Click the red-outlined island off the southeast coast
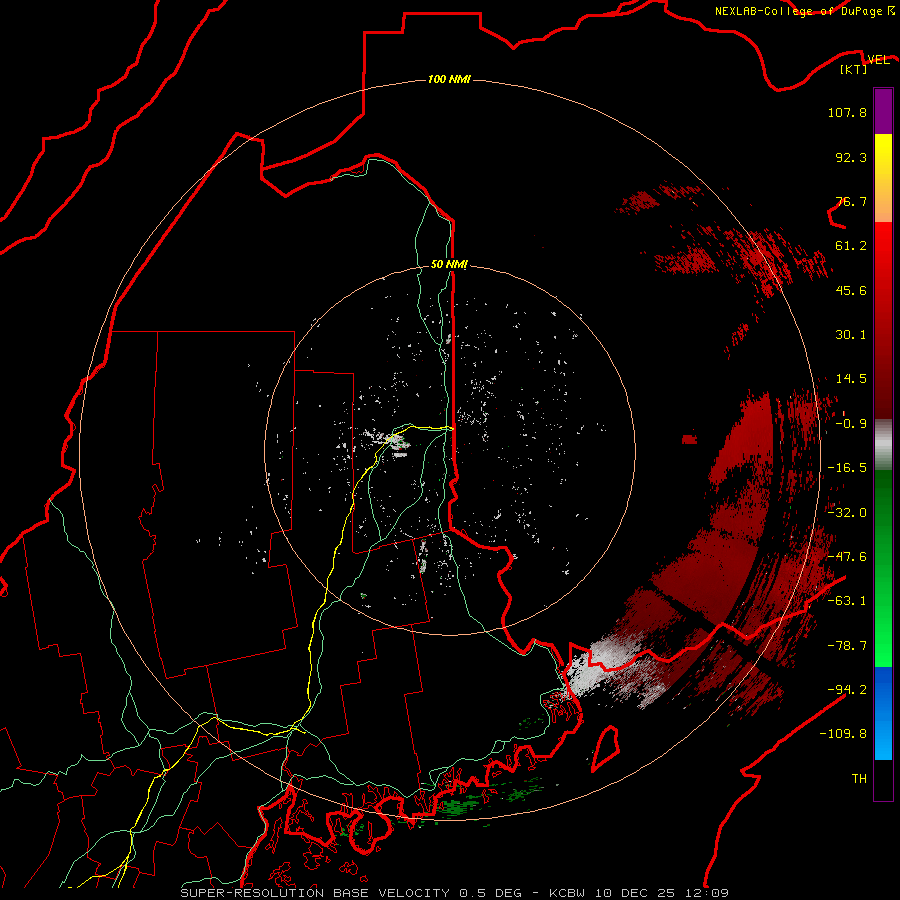Screen dimensions: 900x900 pos(606,748)
